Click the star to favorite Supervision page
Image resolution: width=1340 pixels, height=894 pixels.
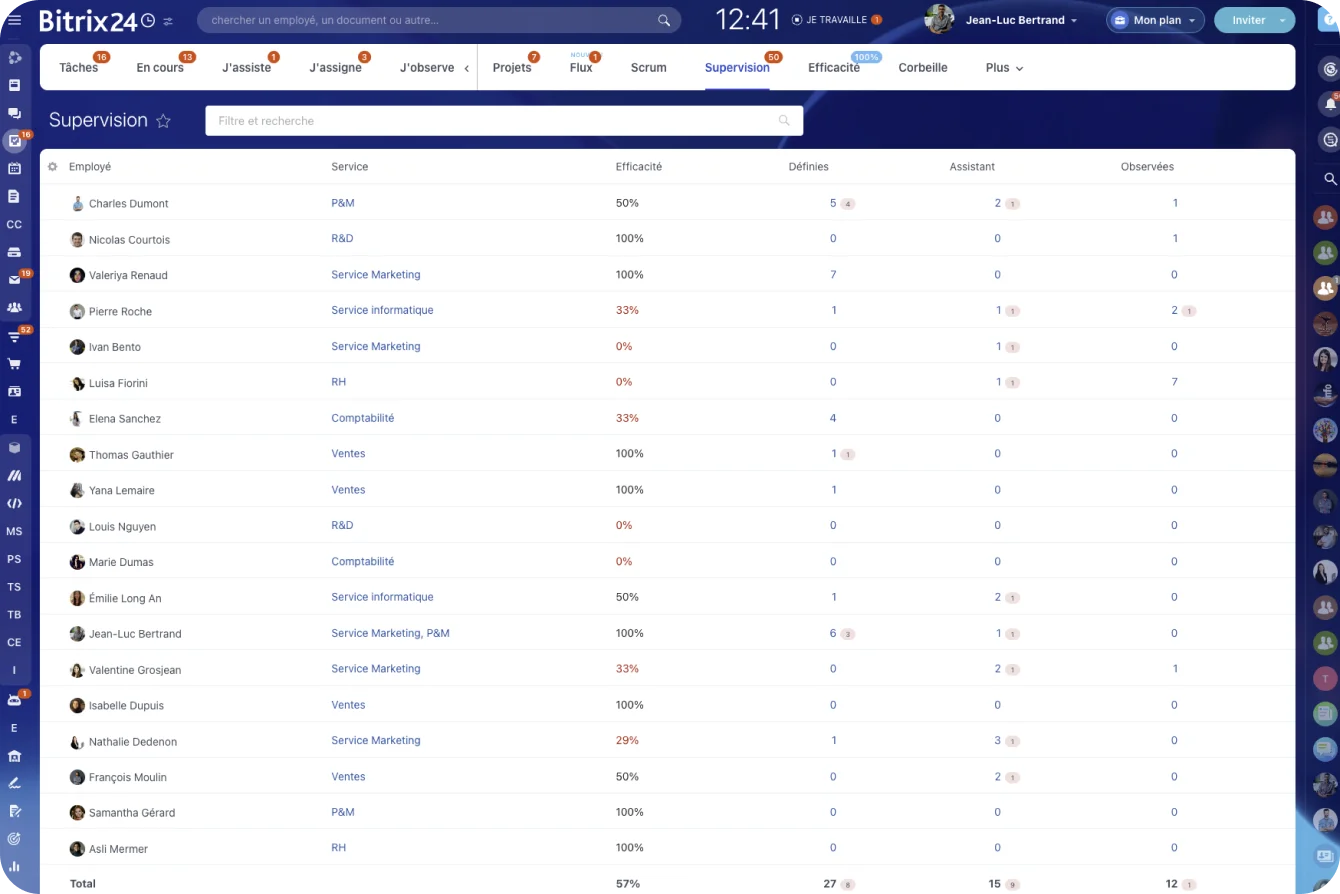point(164,121)
